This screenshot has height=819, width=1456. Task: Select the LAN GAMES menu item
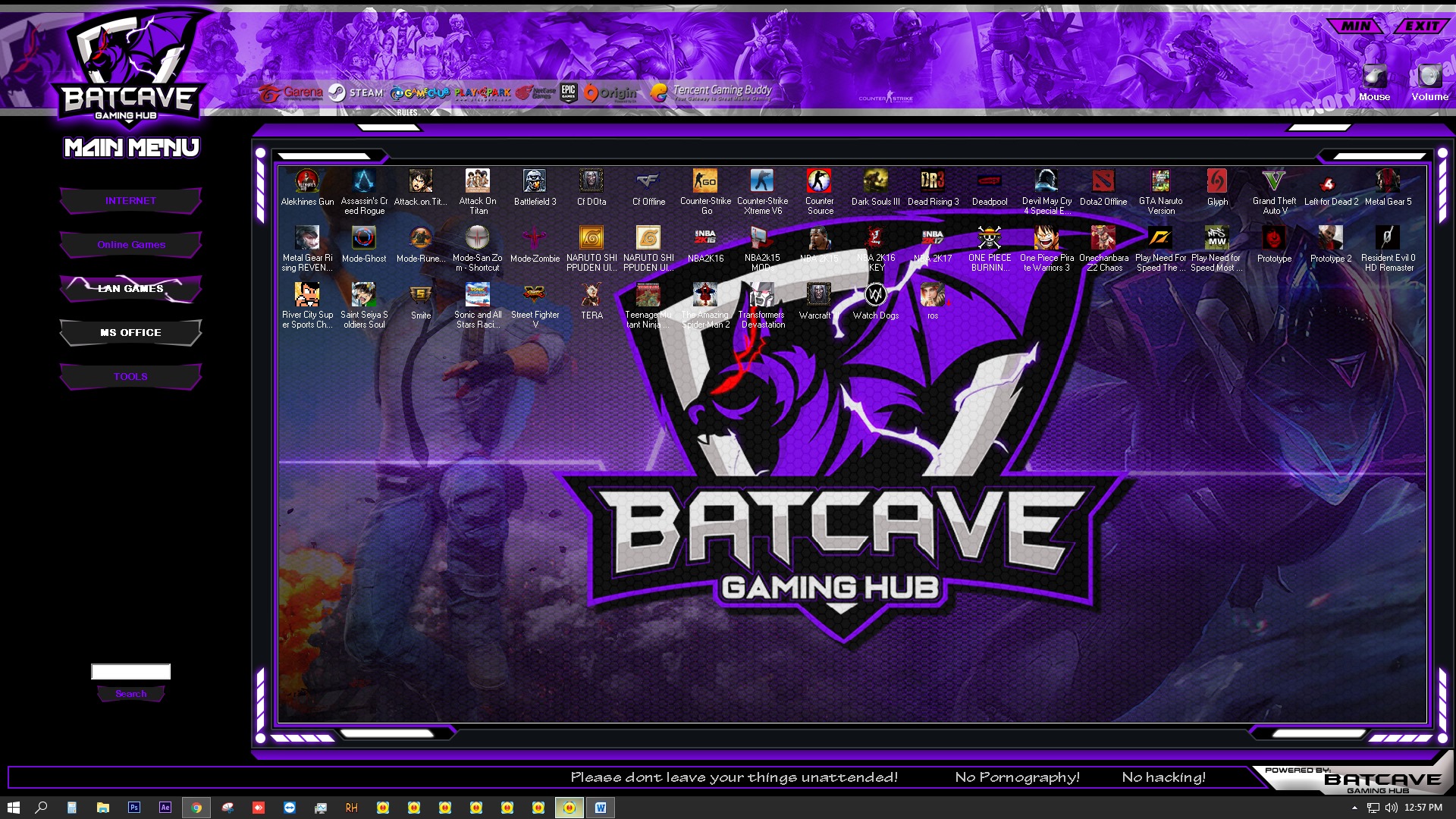pos(130,289)
